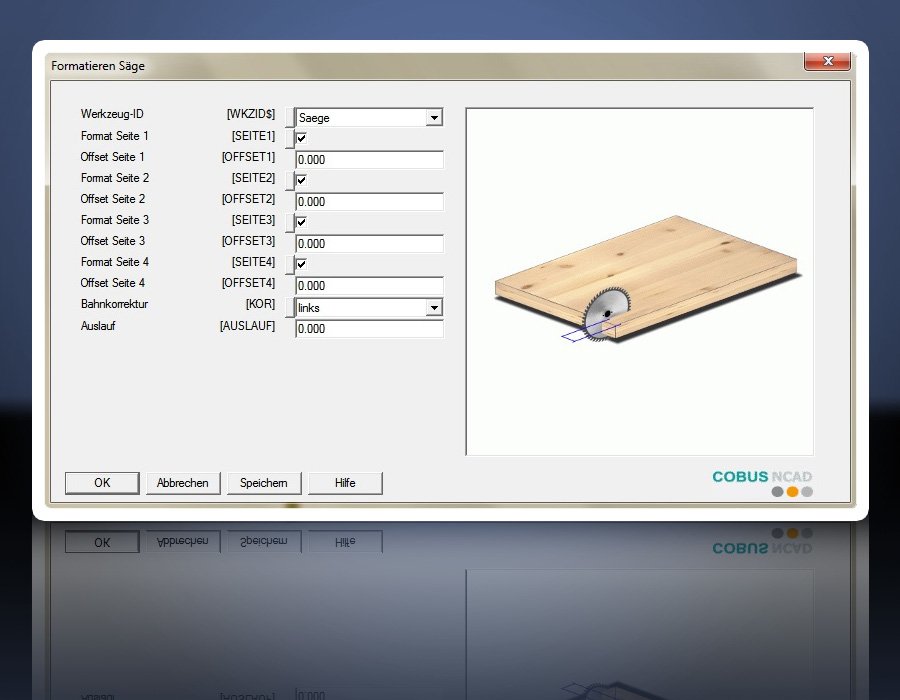
Task: Confirm the dialog with OK
Action: point(102,483)
